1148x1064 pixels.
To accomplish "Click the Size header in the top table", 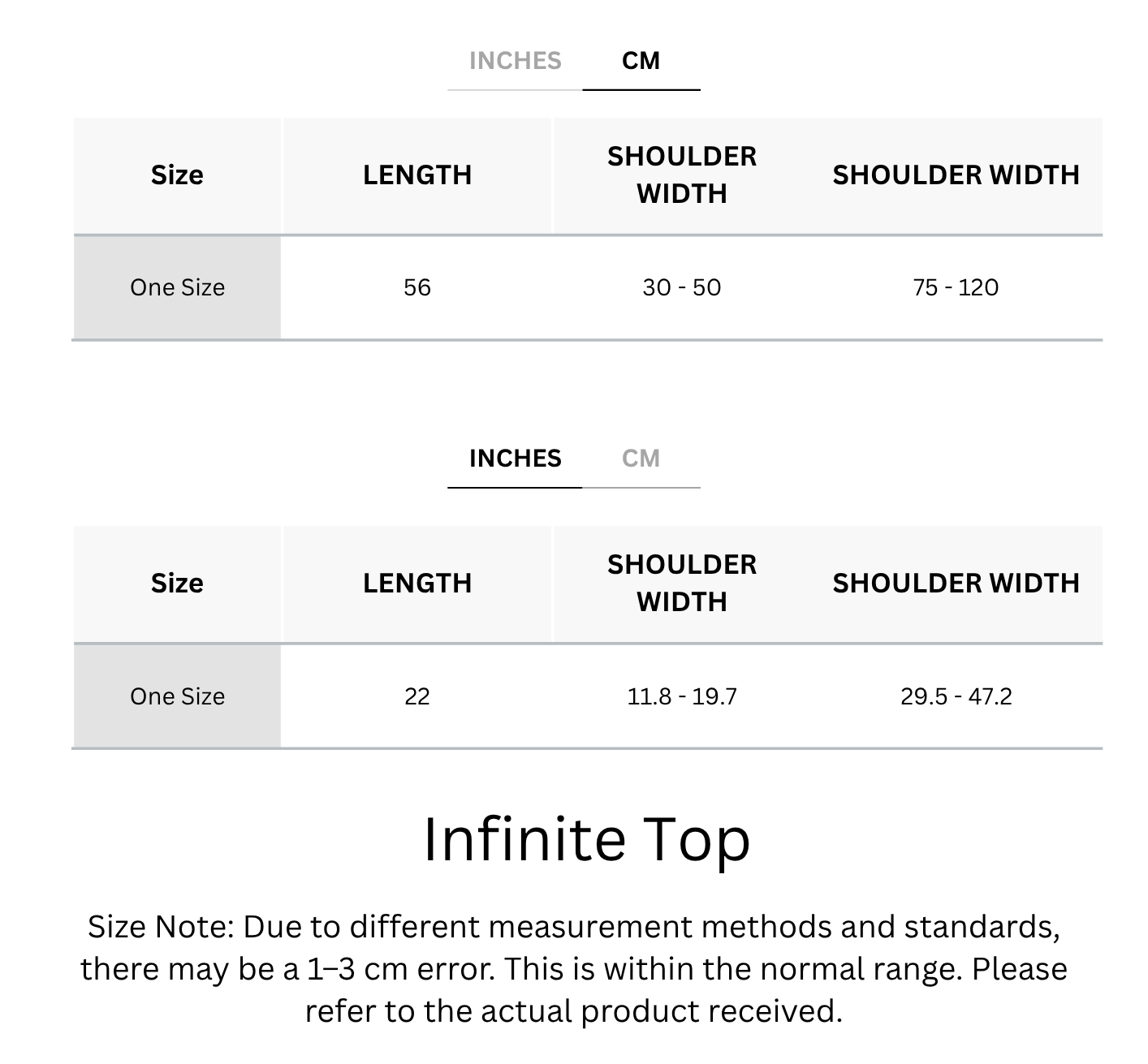I will (x=177, y=175).
